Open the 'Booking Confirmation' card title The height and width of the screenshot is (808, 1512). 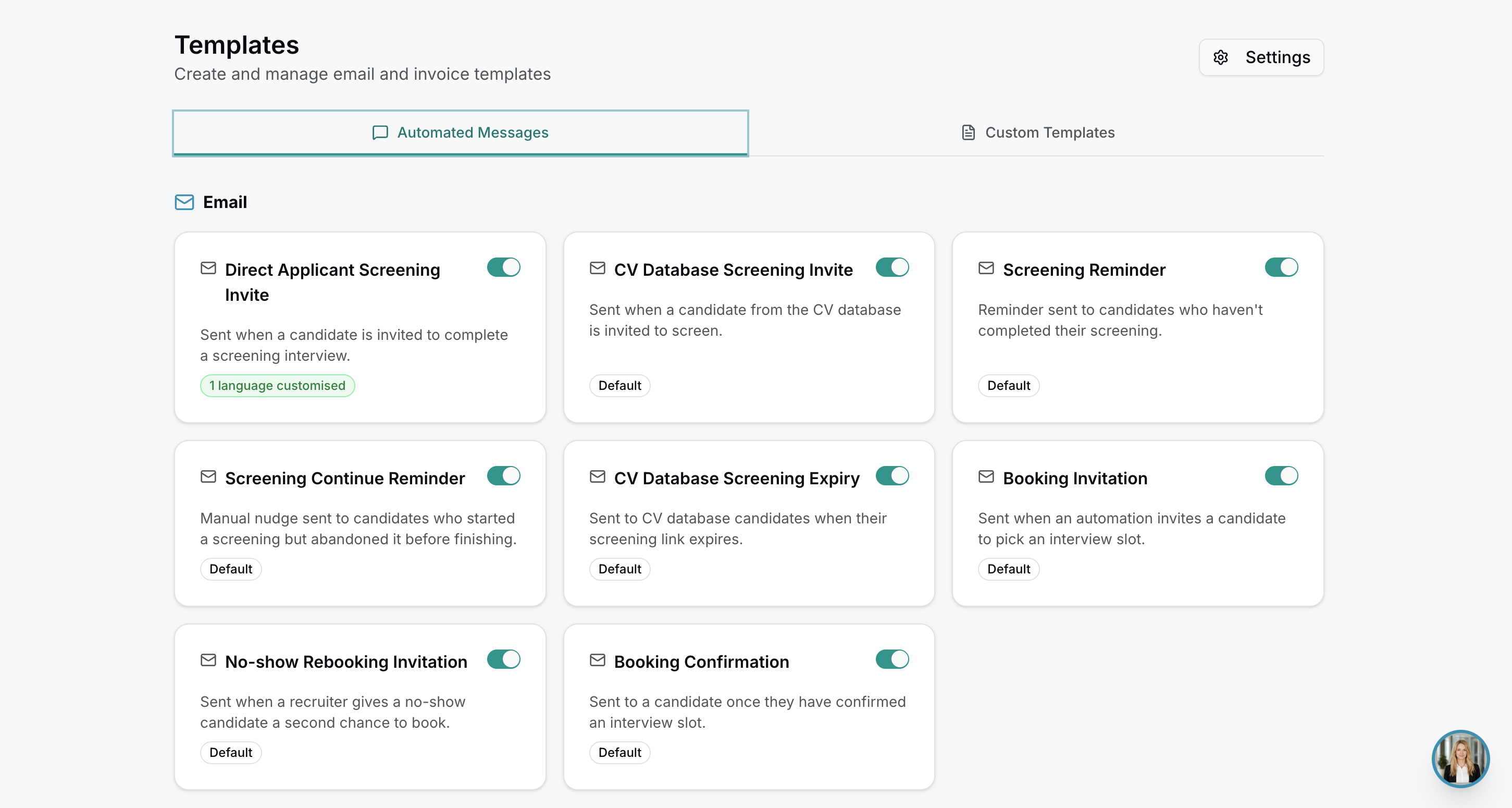701,662
